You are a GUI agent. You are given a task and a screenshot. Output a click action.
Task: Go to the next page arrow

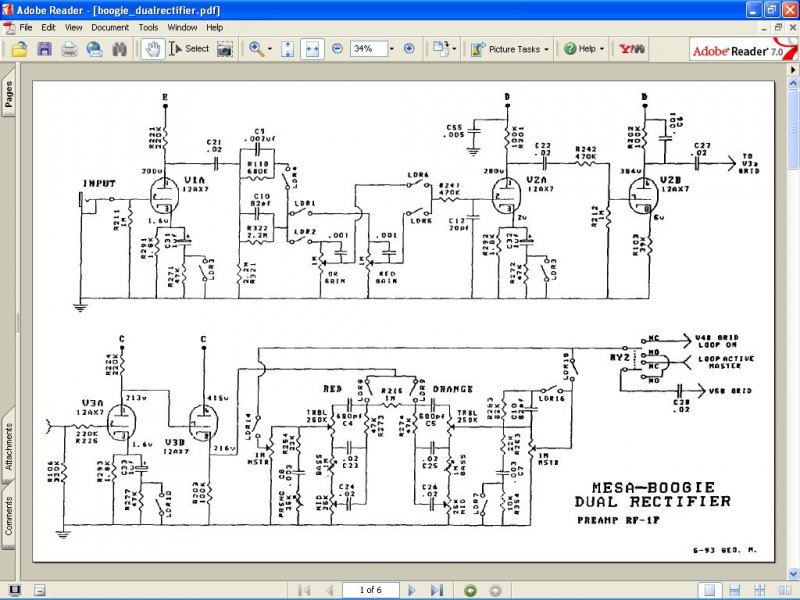(412, 590)
